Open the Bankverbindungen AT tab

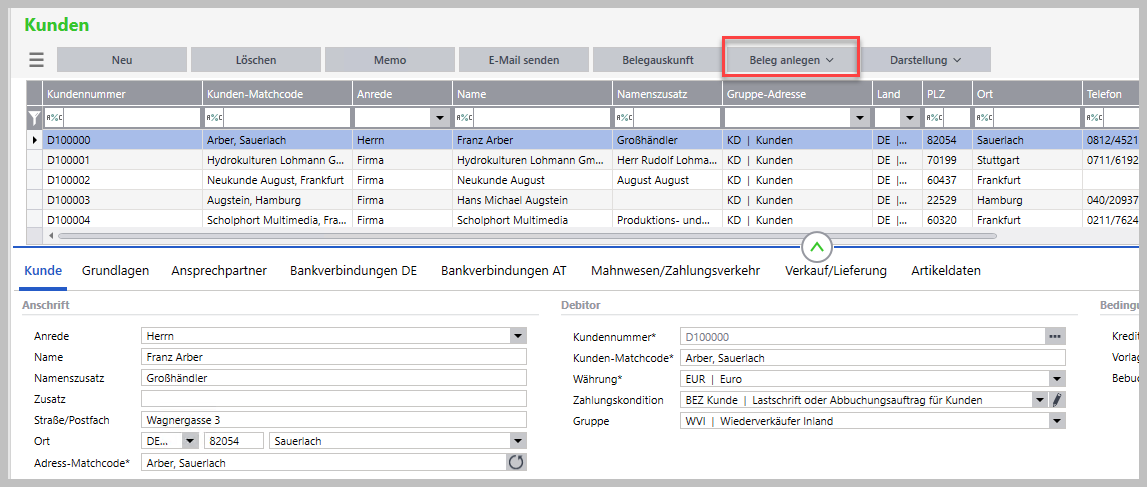point(504,271)
